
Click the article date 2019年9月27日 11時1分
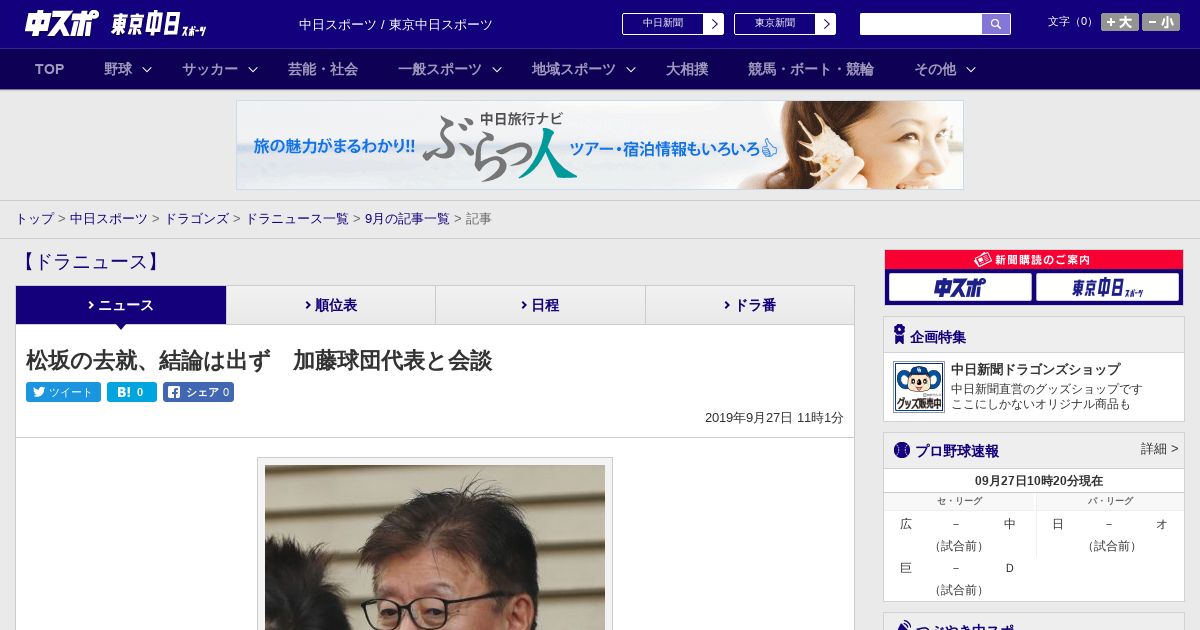tap(774, 418)
